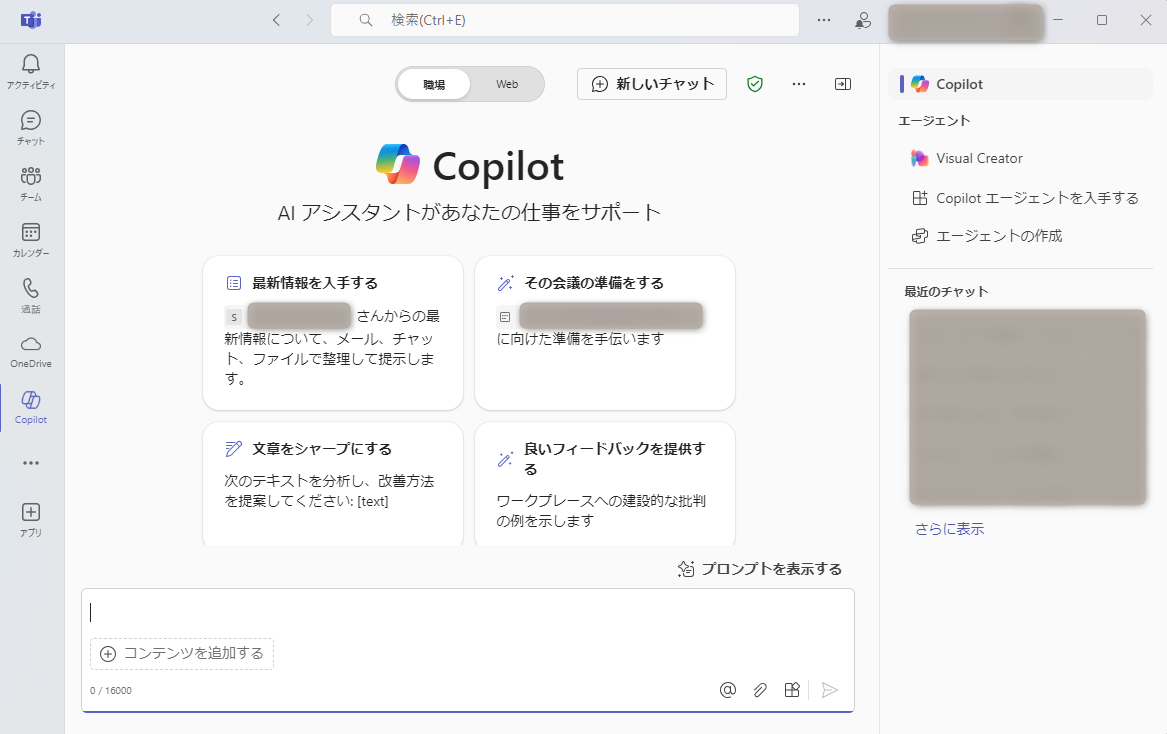Click コンテンツを追加する (add content) button
Viewport: 1167px width, 734px height.
(x=182, y=654)
